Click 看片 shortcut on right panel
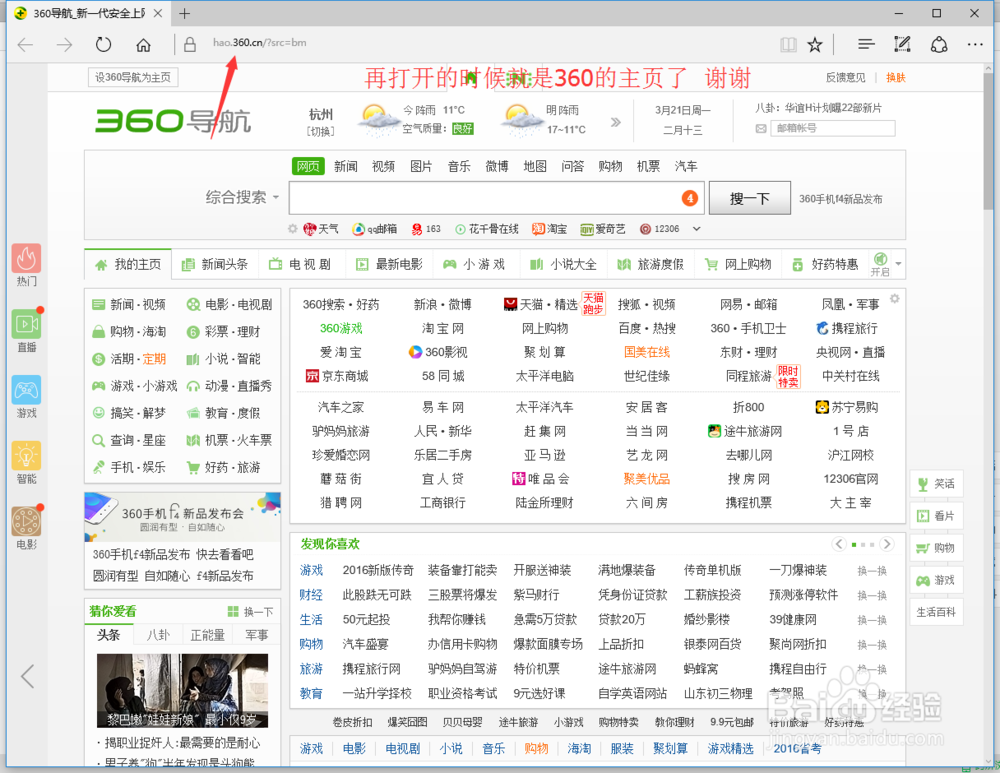This screenshot has width=1000, height=773. coord(936,516)
